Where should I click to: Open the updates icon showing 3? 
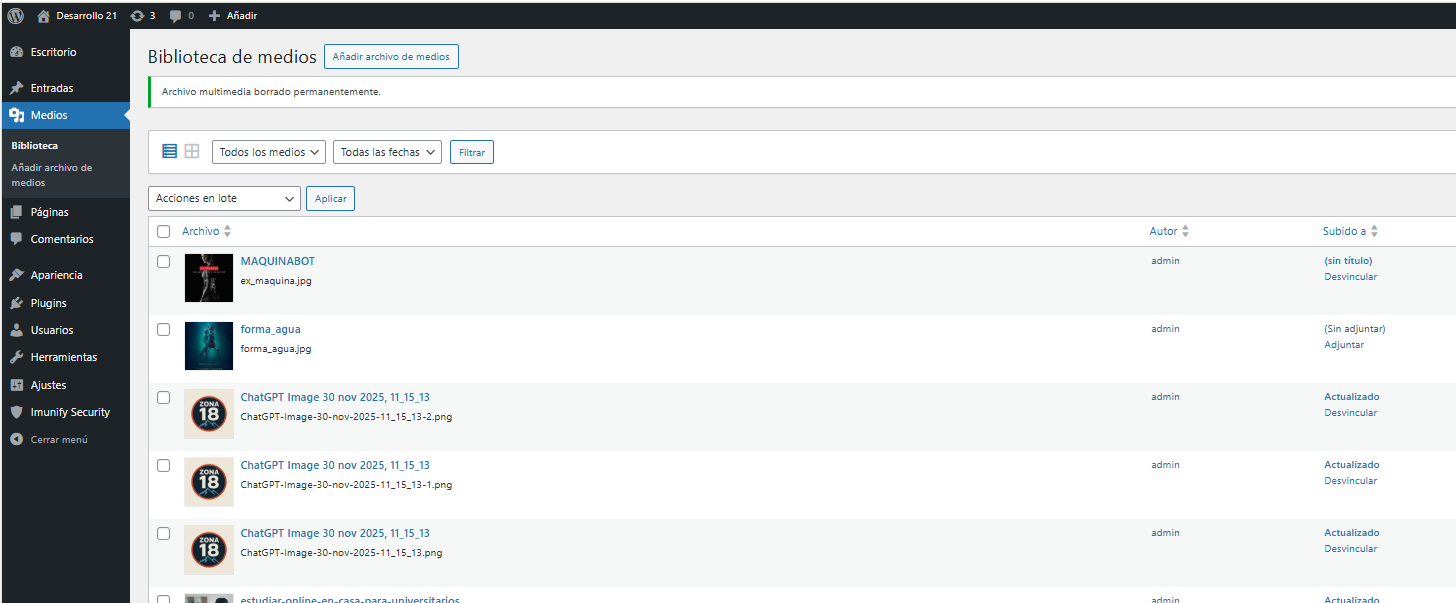(x=137, y=16)
